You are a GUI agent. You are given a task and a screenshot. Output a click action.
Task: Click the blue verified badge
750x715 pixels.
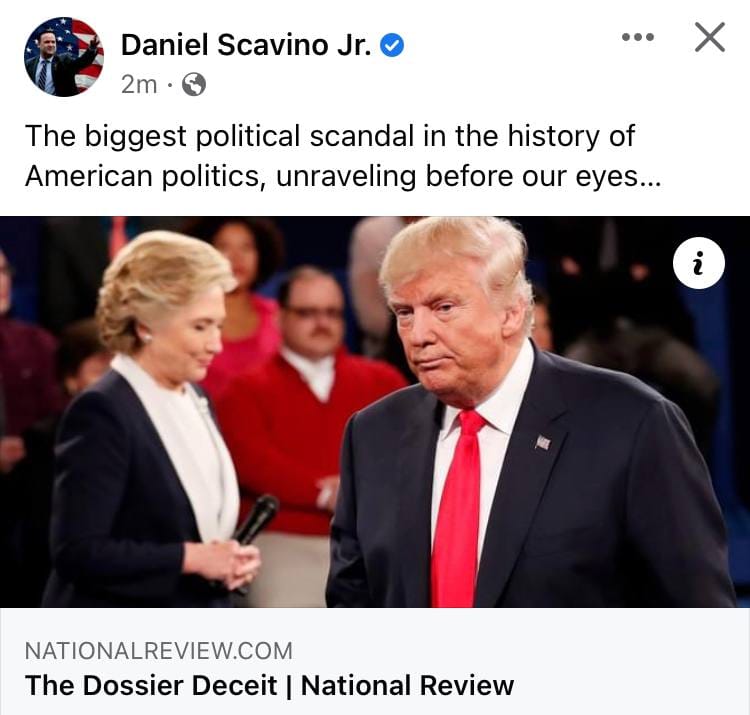[392, 45]
